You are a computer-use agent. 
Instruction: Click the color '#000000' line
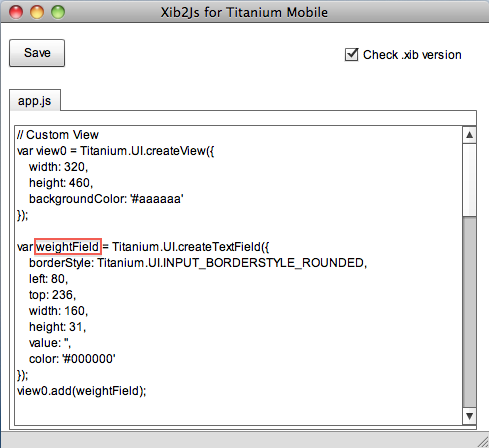pos(72,359)
